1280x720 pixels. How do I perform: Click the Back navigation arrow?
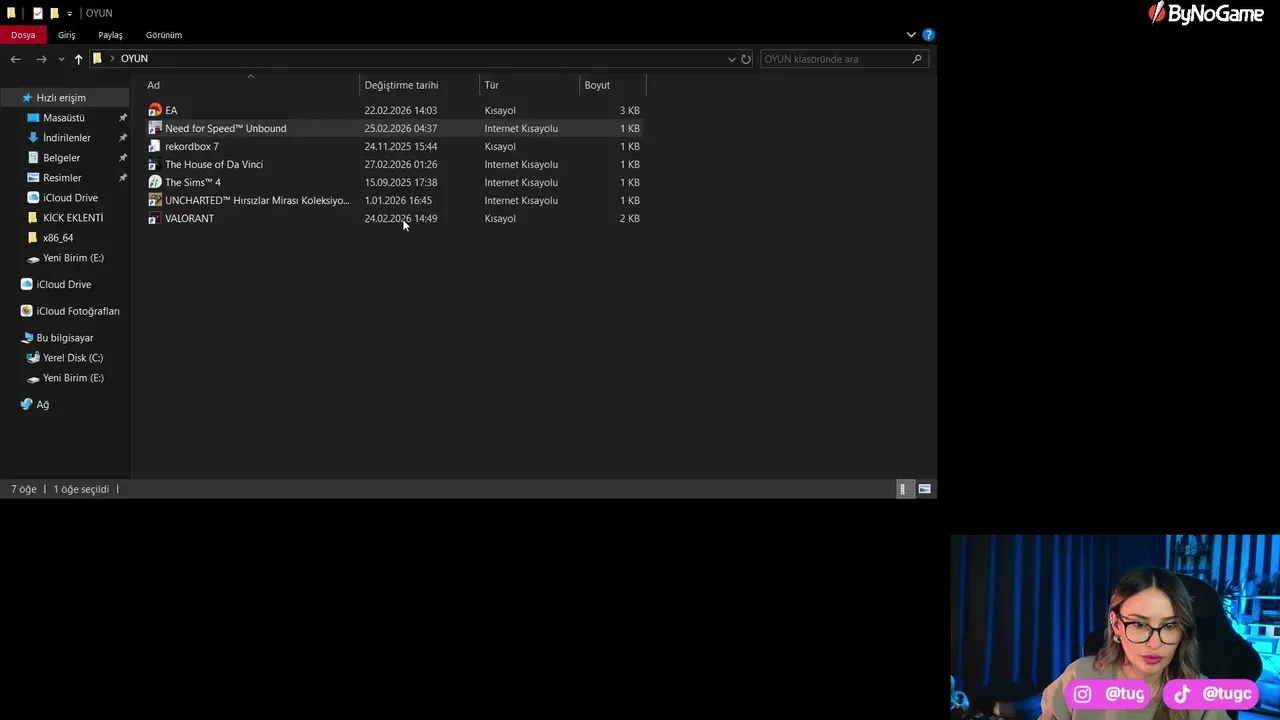pos(15,59)
